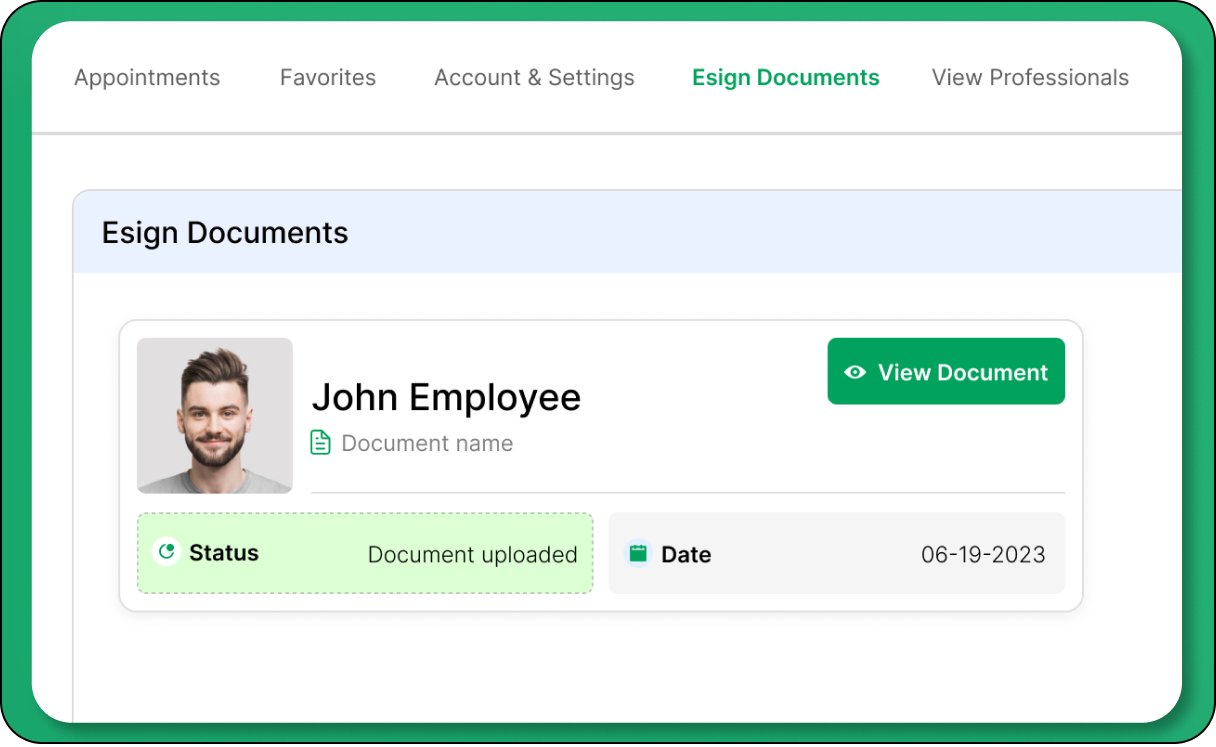
Task: Click the eye icon in View Document
Action: coord(855,372)
